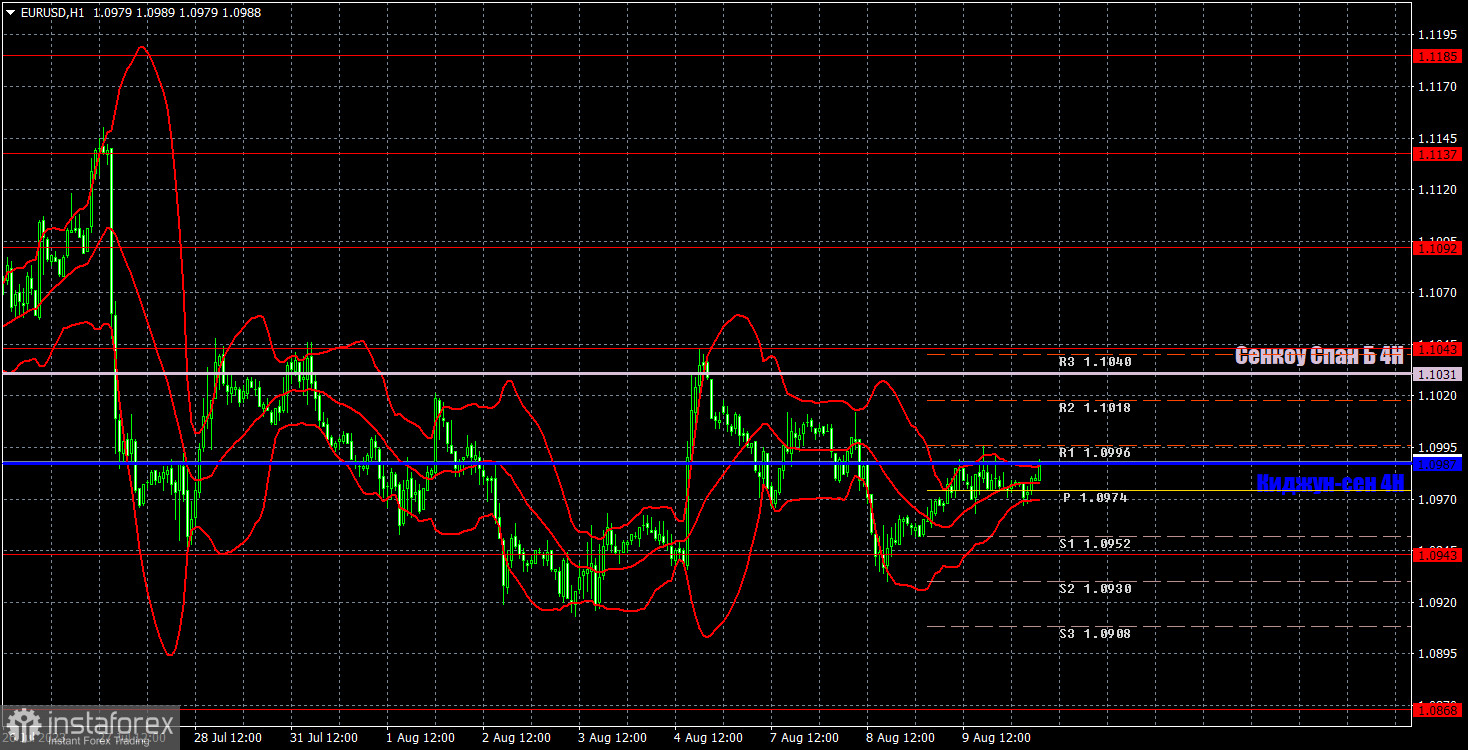Viewport: 1468px width, 750px height.
Task: Click the 4 Aug 12:00 time label
Action: (x=708, y=738)
